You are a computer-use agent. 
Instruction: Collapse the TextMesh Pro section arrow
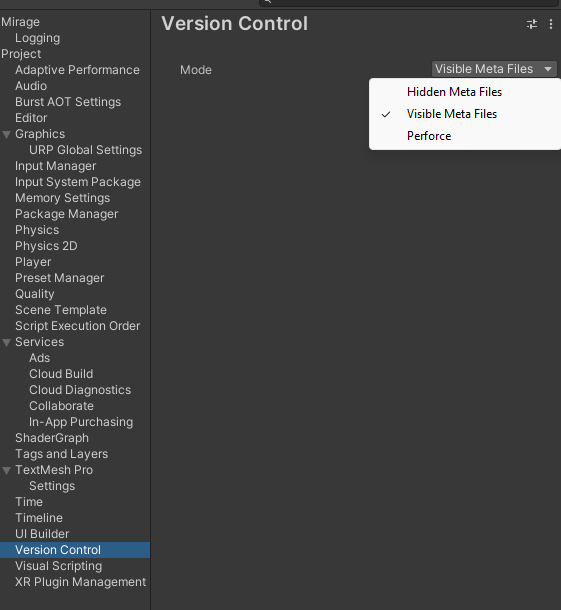[6, 471]
